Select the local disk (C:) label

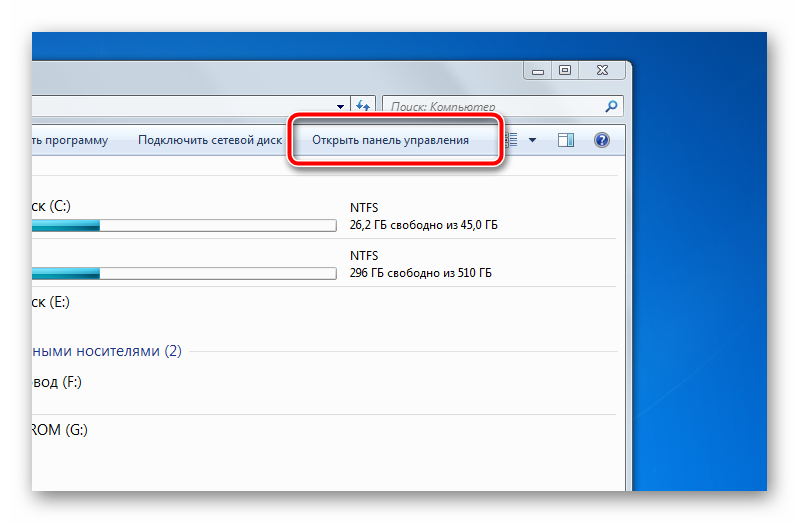coord(52,206)
